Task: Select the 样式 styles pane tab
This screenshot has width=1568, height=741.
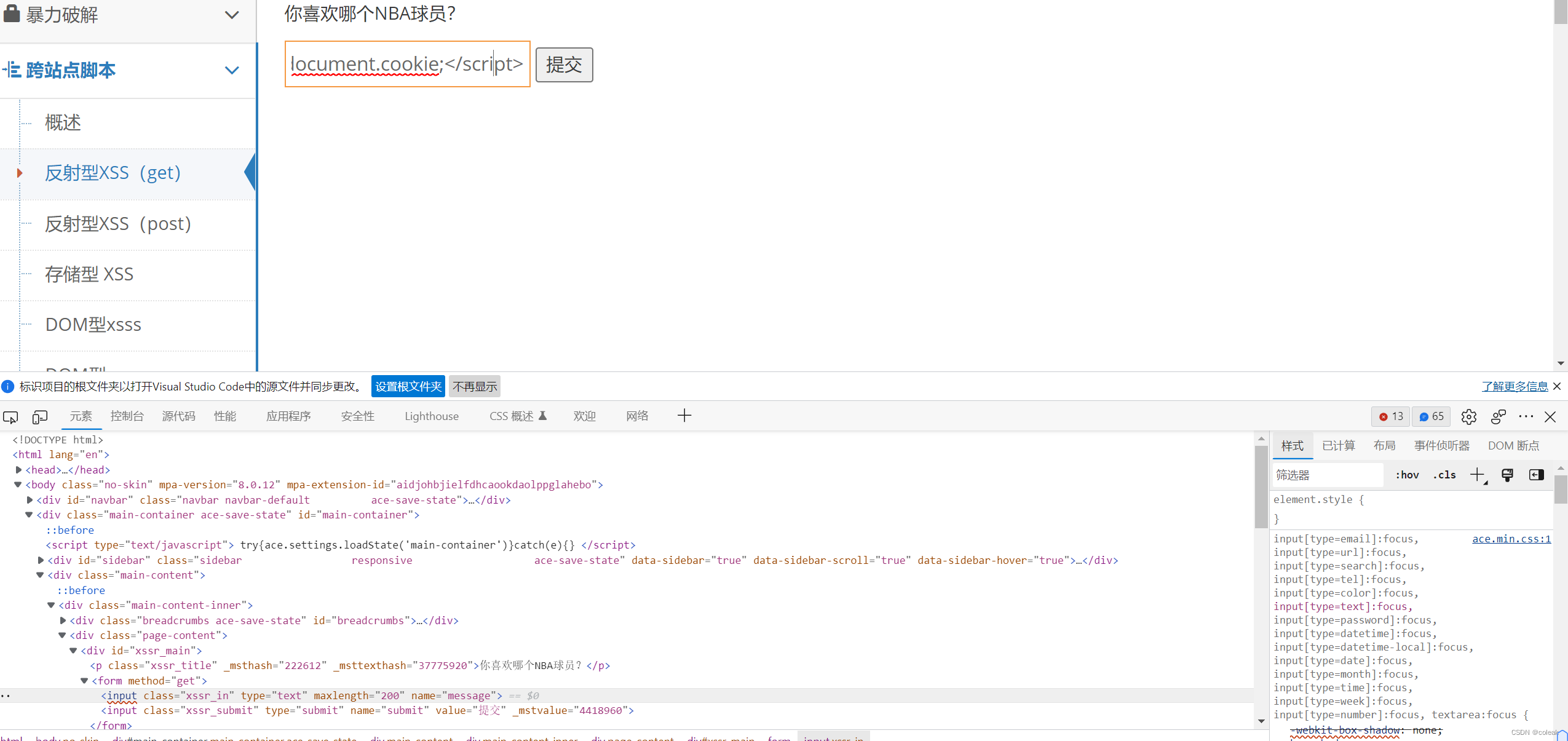Action: click(1292, 445)
